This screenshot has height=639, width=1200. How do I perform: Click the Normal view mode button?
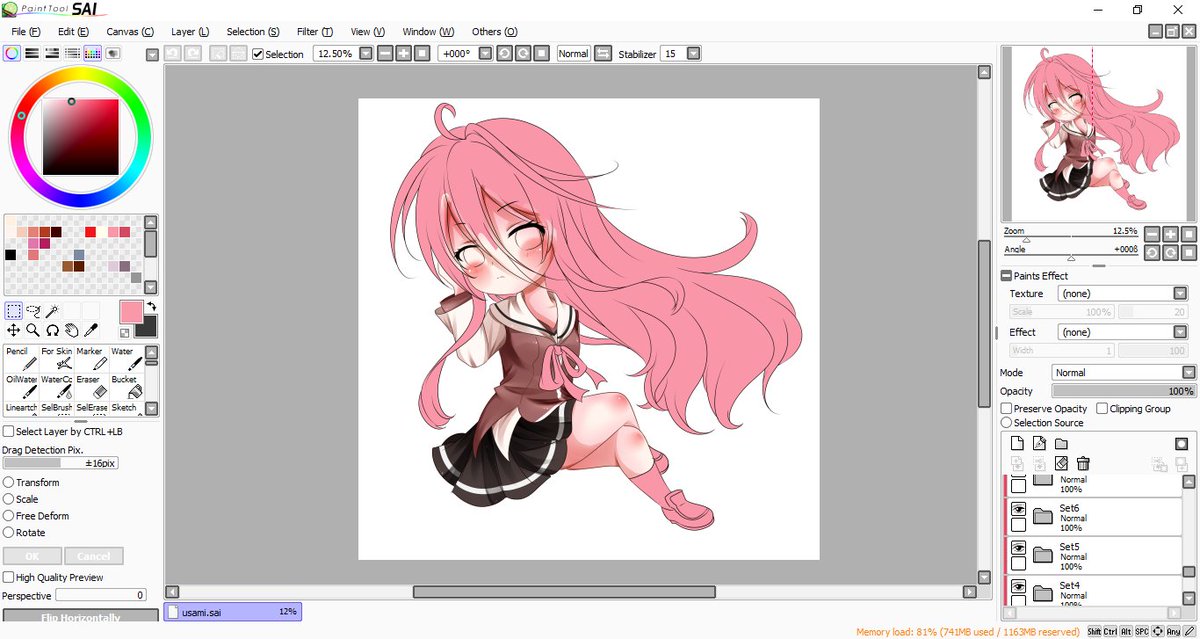574,53
